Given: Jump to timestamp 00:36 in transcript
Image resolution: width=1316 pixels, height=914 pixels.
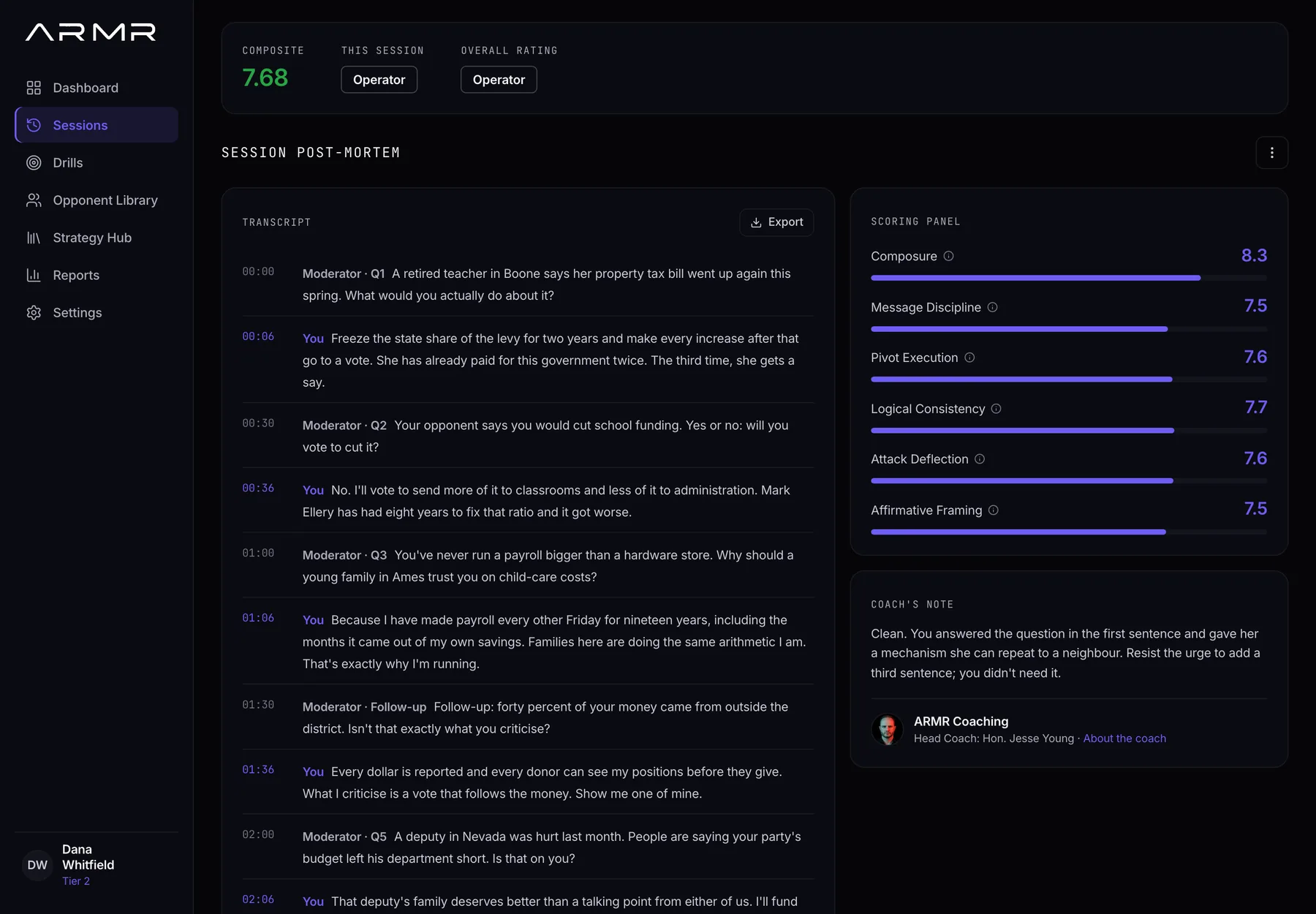Looking at the screenshot, I should [x=258, y=488].
